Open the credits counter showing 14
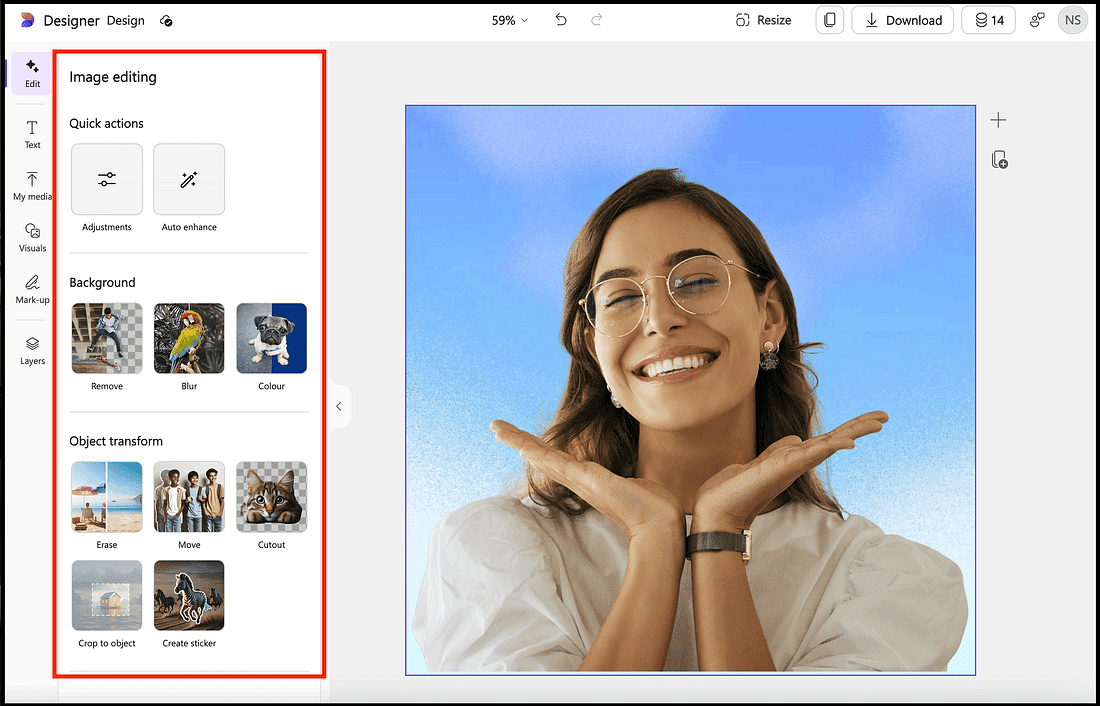Viewport: 1100px width, 706px height. pos(988,20)
